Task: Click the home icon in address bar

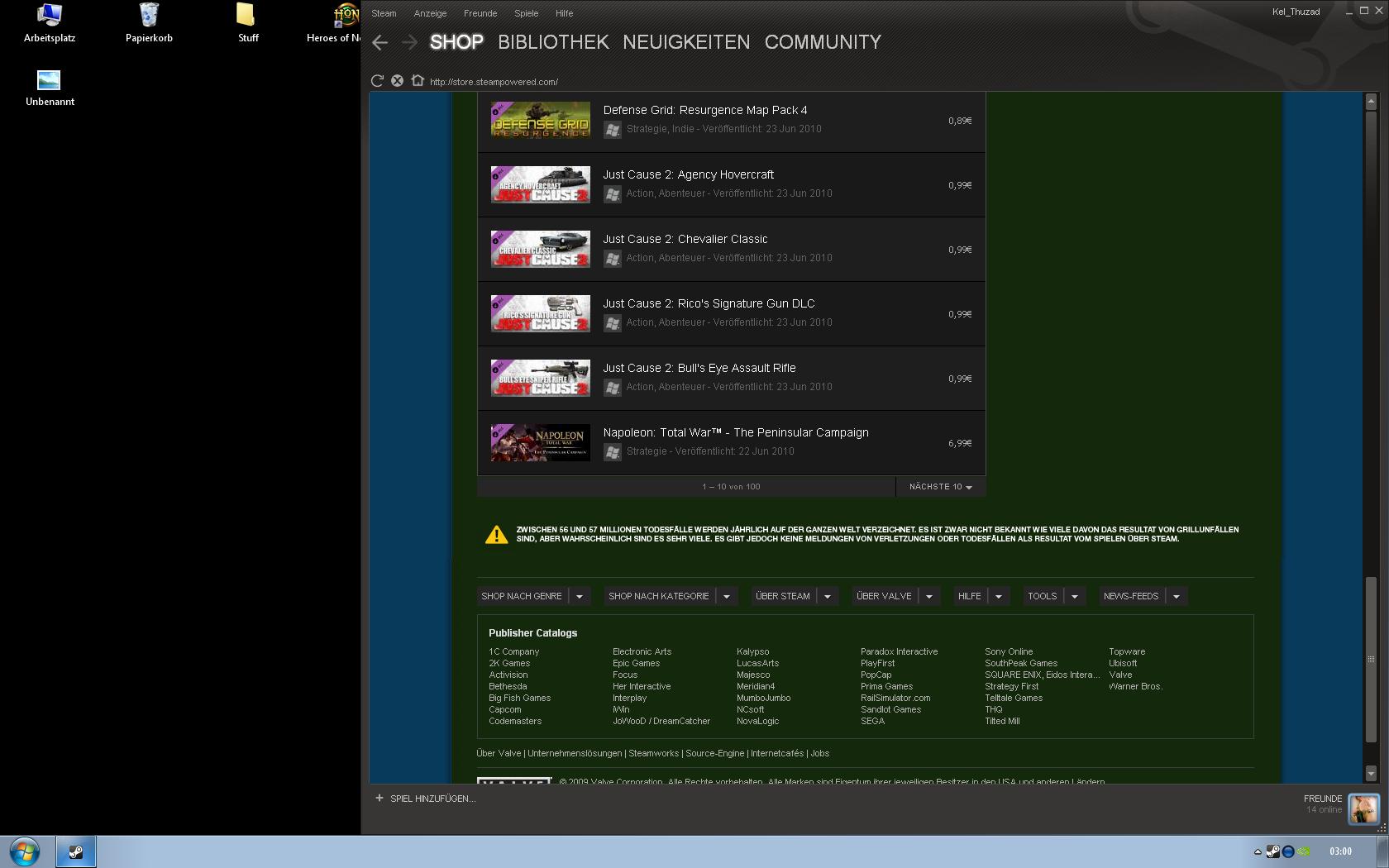Action: click(x=418, y=81)
